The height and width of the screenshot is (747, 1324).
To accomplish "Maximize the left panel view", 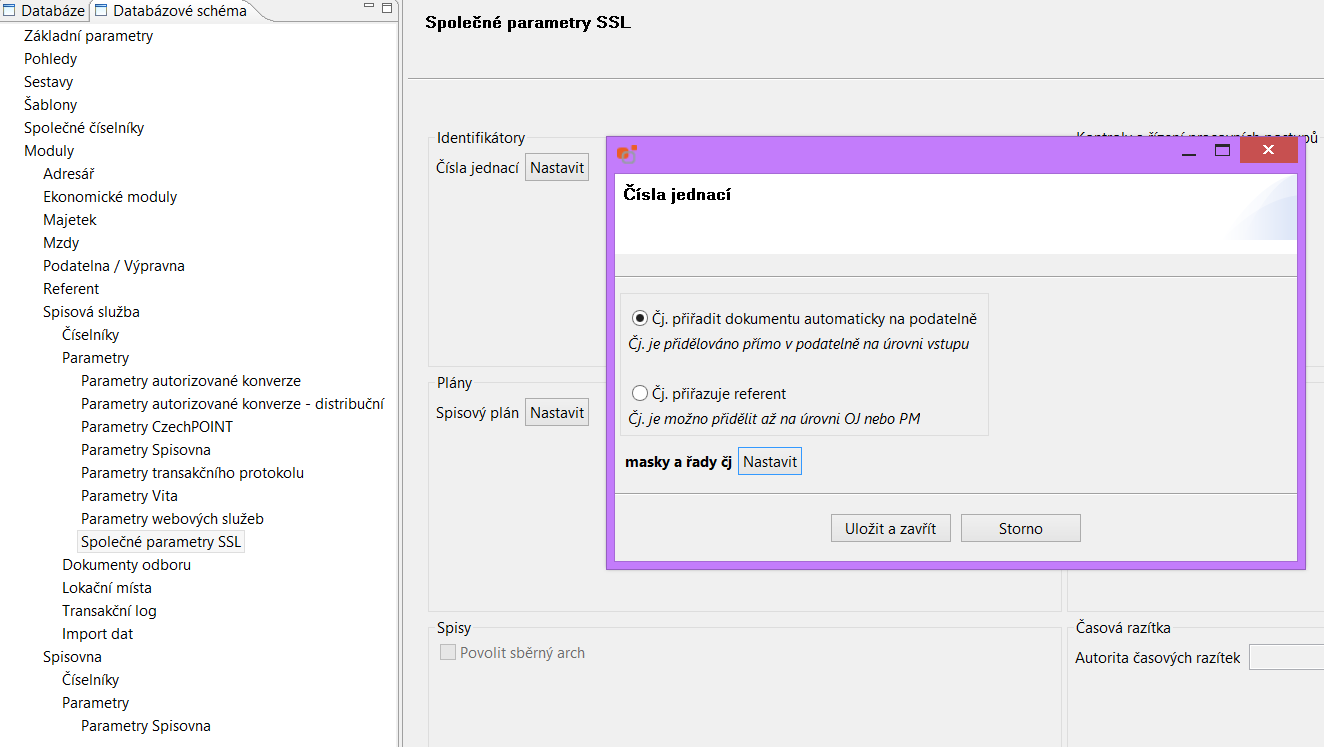I will pyautogui.click(x=386, y=10).
